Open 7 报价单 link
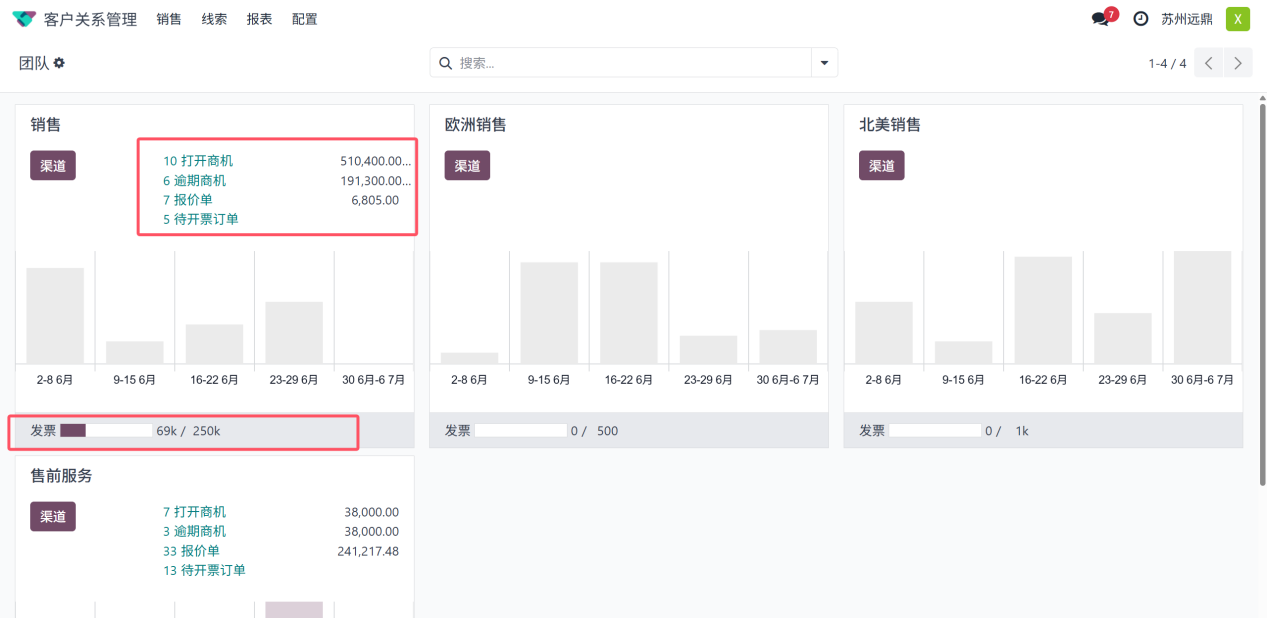1267x618 pixels. point(188,200)
